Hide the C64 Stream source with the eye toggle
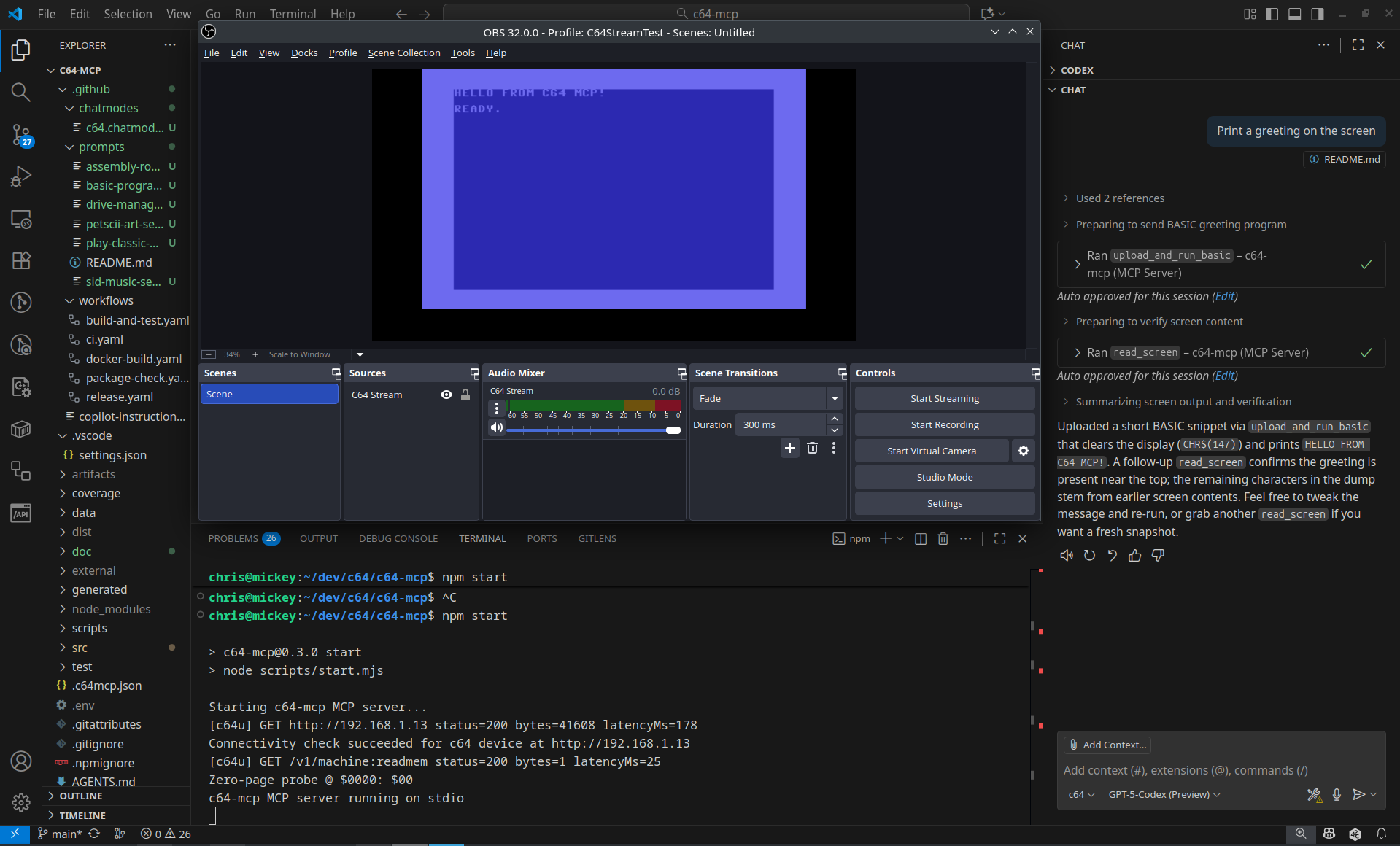Image resolution: width=1400 pixels, height=846 pixels. tap(446, 395)
